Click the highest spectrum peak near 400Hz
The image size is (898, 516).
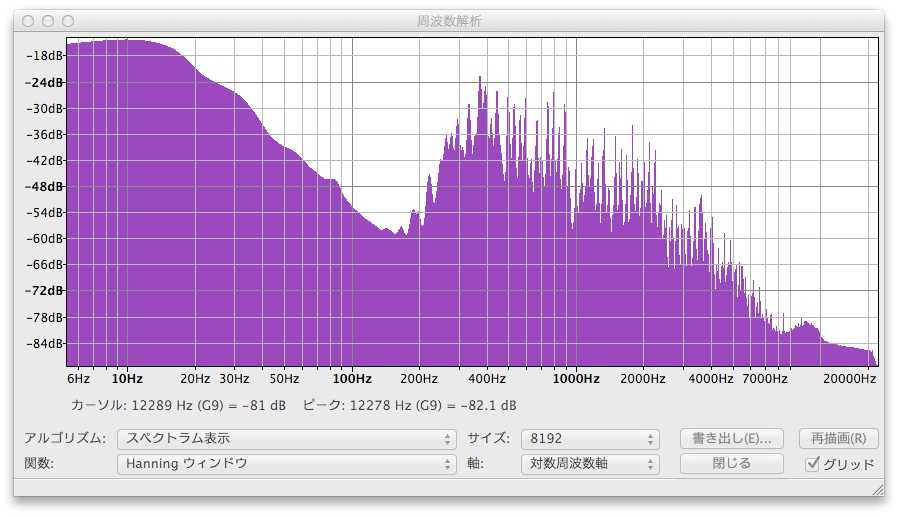coord(480,78)
